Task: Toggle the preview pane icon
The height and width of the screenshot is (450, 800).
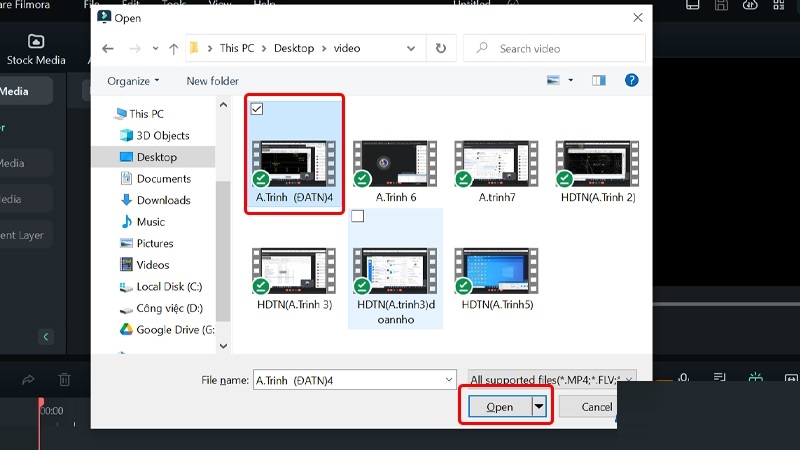Action: [x=599, y=81]
